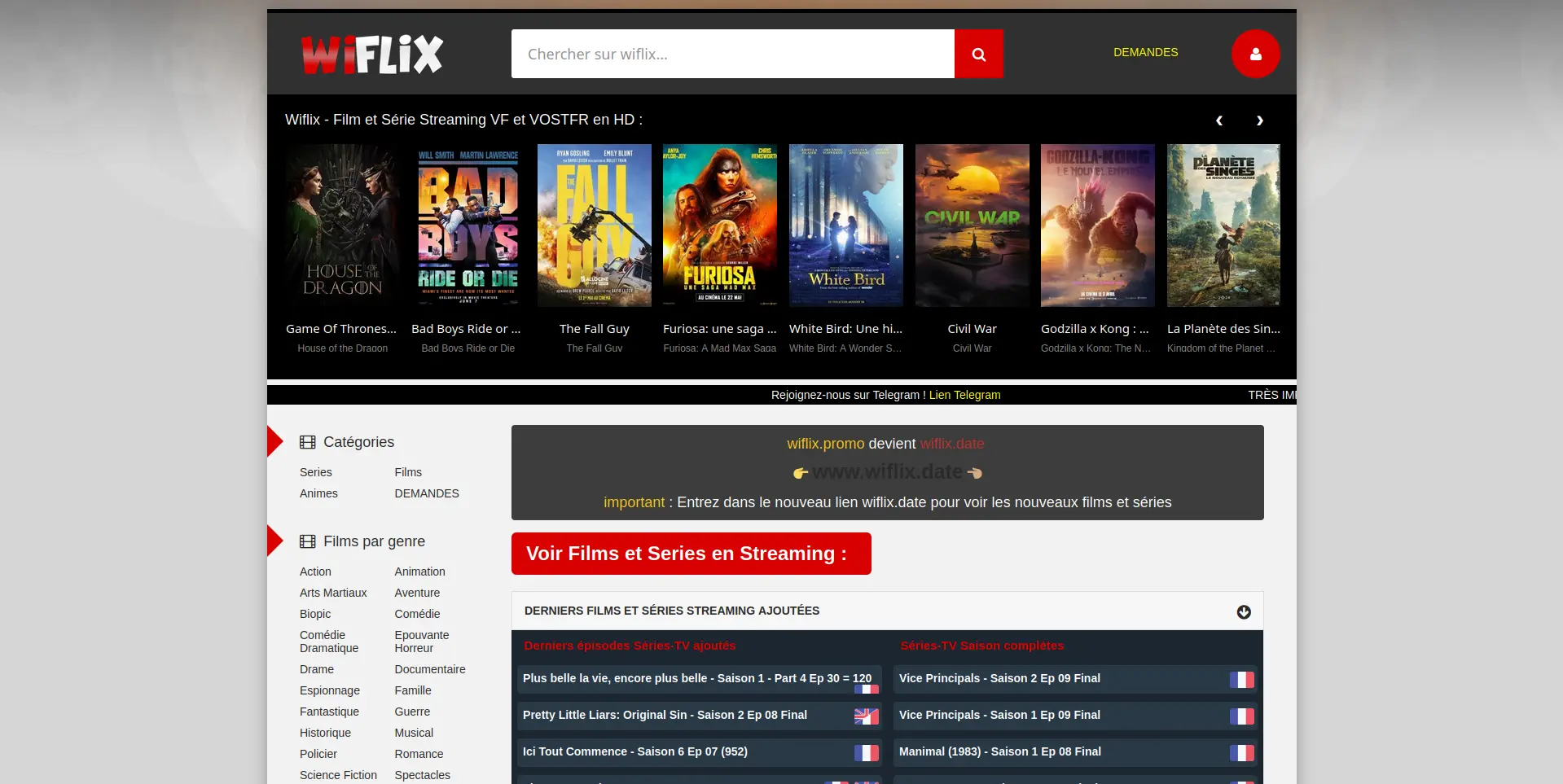Select the Comédie genre
This screenshot has width=1563, height=784.
417,614
